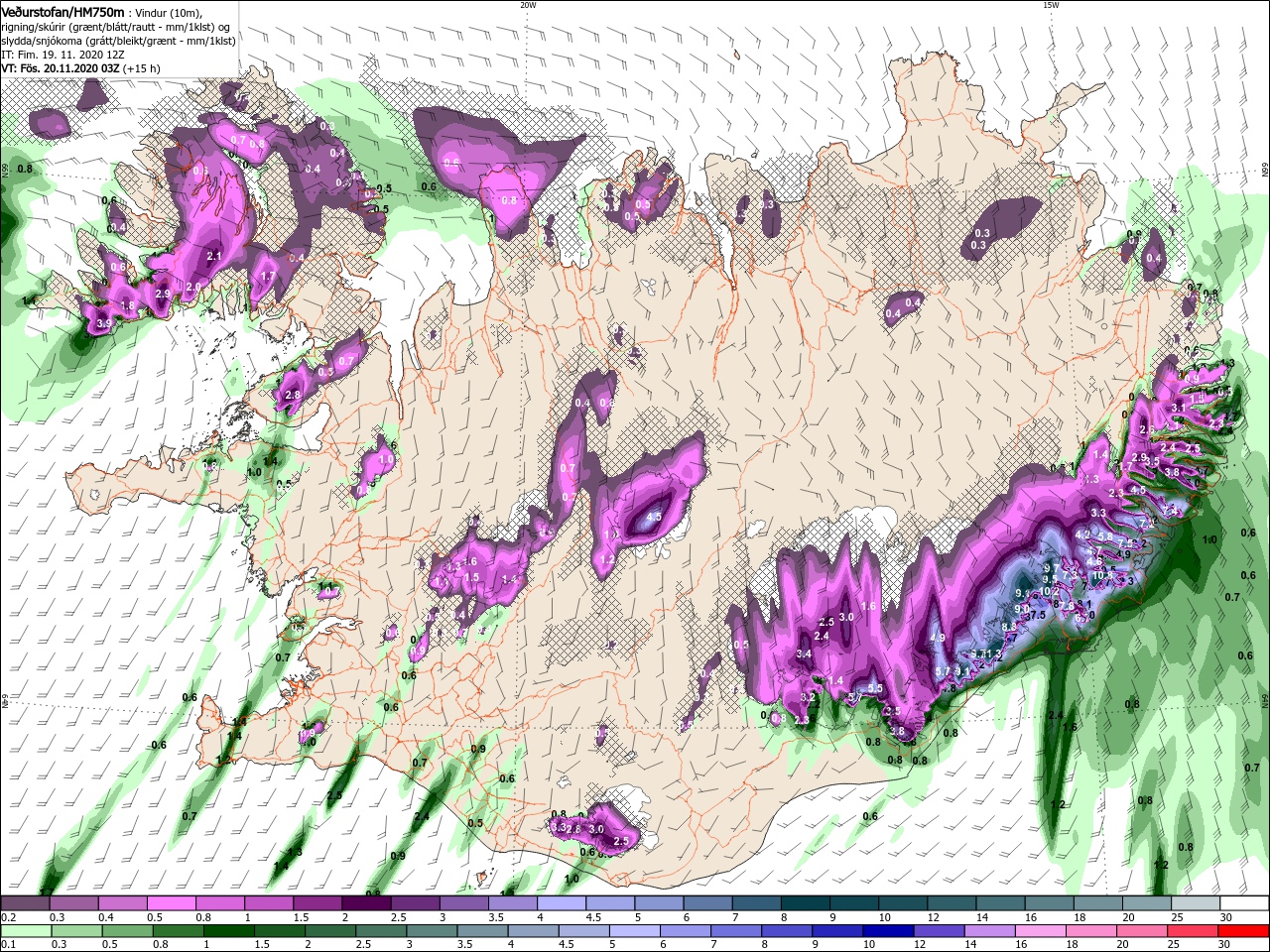Click the 4.9 precipitation value on the map

pyautogui.click(x=938, y=638)
